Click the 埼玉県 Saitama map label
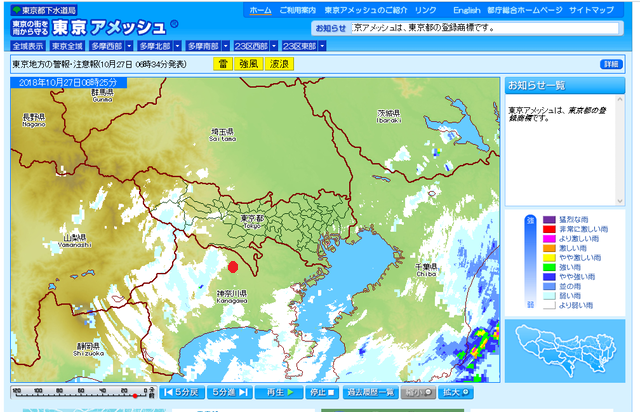 pos(222,135)
